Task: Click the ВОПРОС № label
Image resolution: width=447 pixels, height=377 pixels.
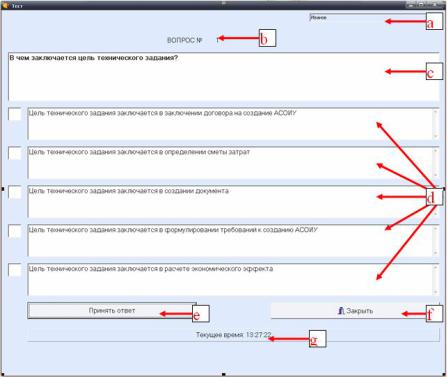Action: tap(185, 40)
